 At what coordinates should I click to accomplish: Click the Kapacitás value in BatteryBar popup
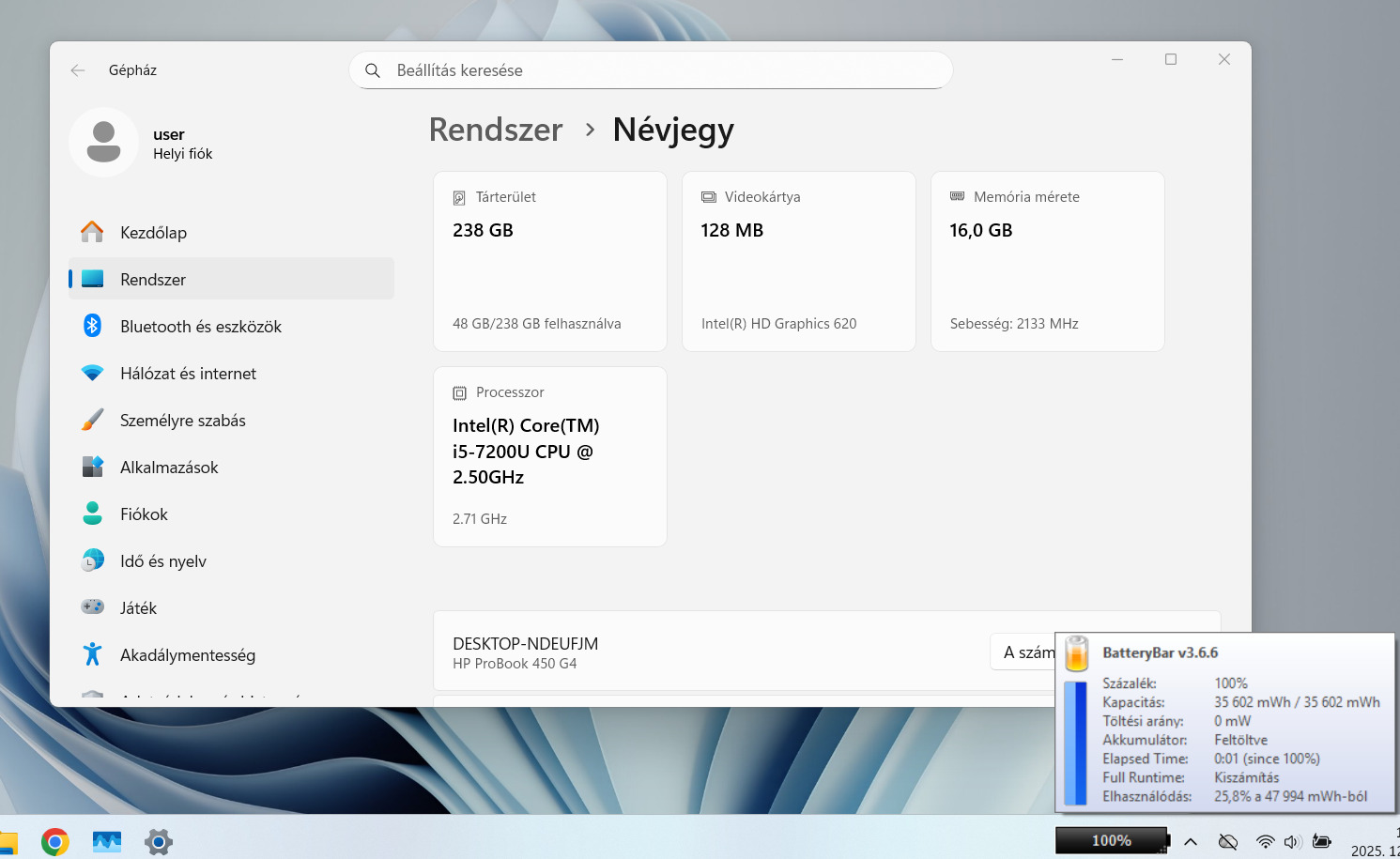(1297, 702)
